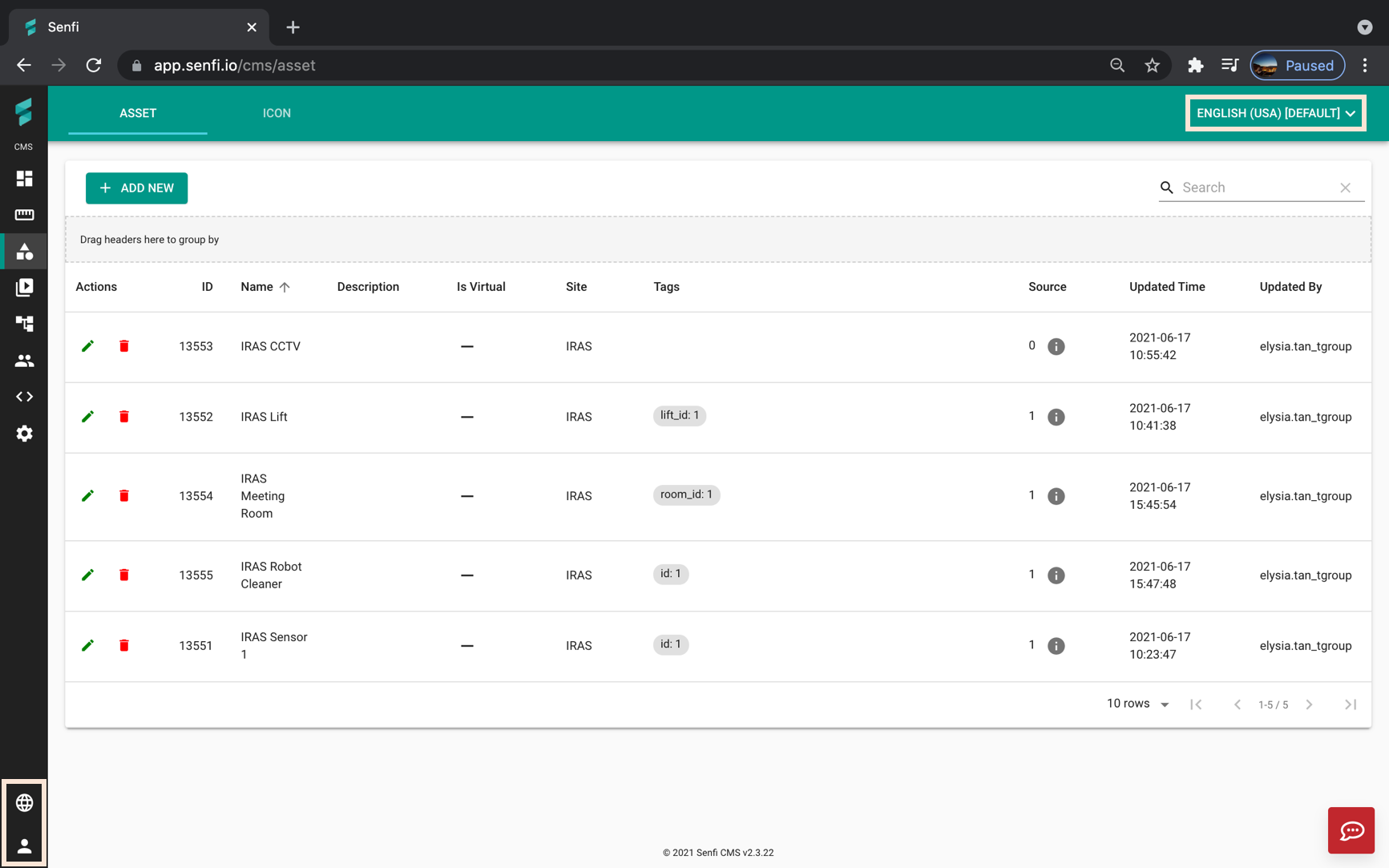Clear the search field with the X
Viewport: 1389px width, 868px height.
[x=1346, y=188]
